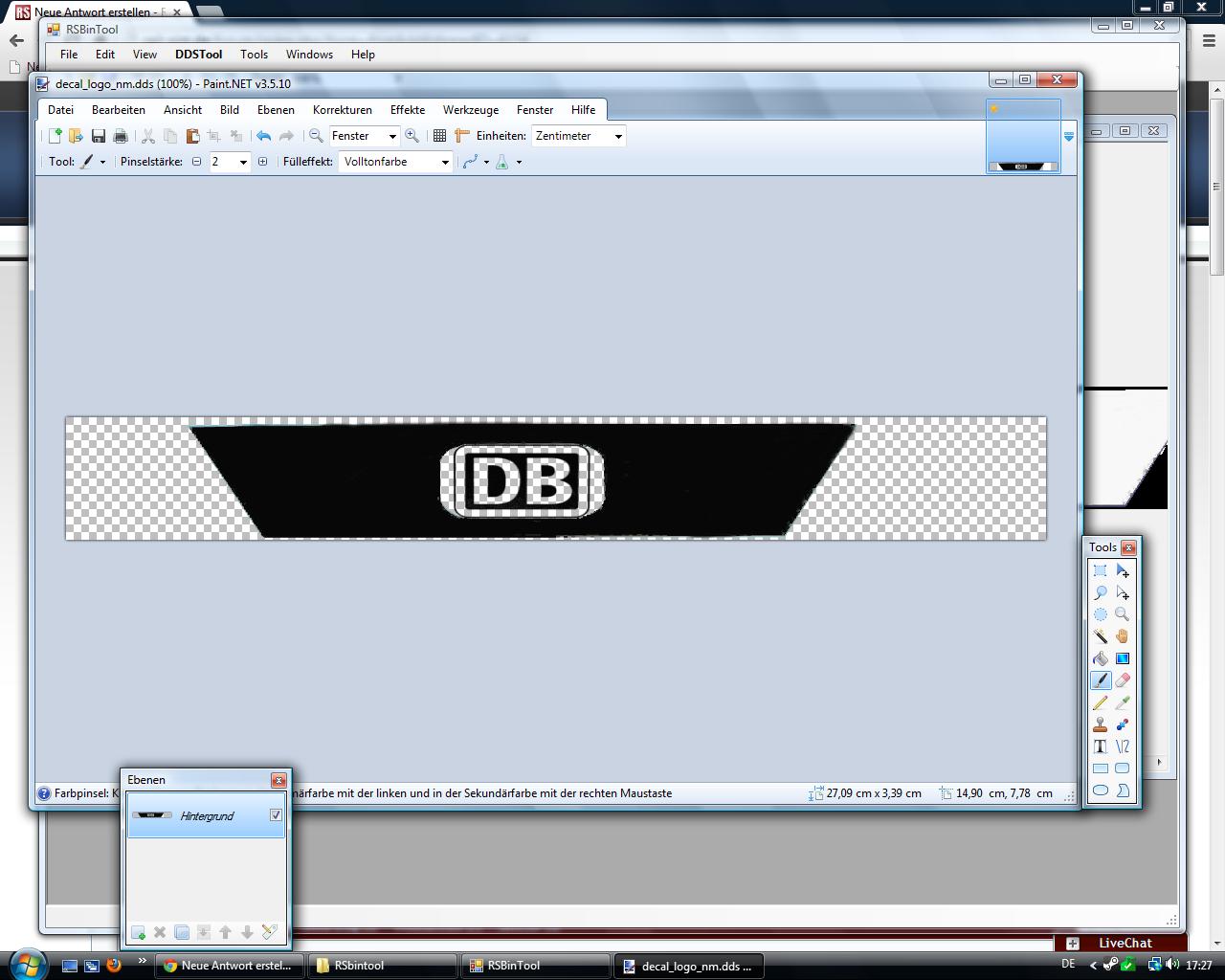The width and height of the screenshot is (1225, 980).
Task: Select the Move Selection tool
Action: point(1123,593)
